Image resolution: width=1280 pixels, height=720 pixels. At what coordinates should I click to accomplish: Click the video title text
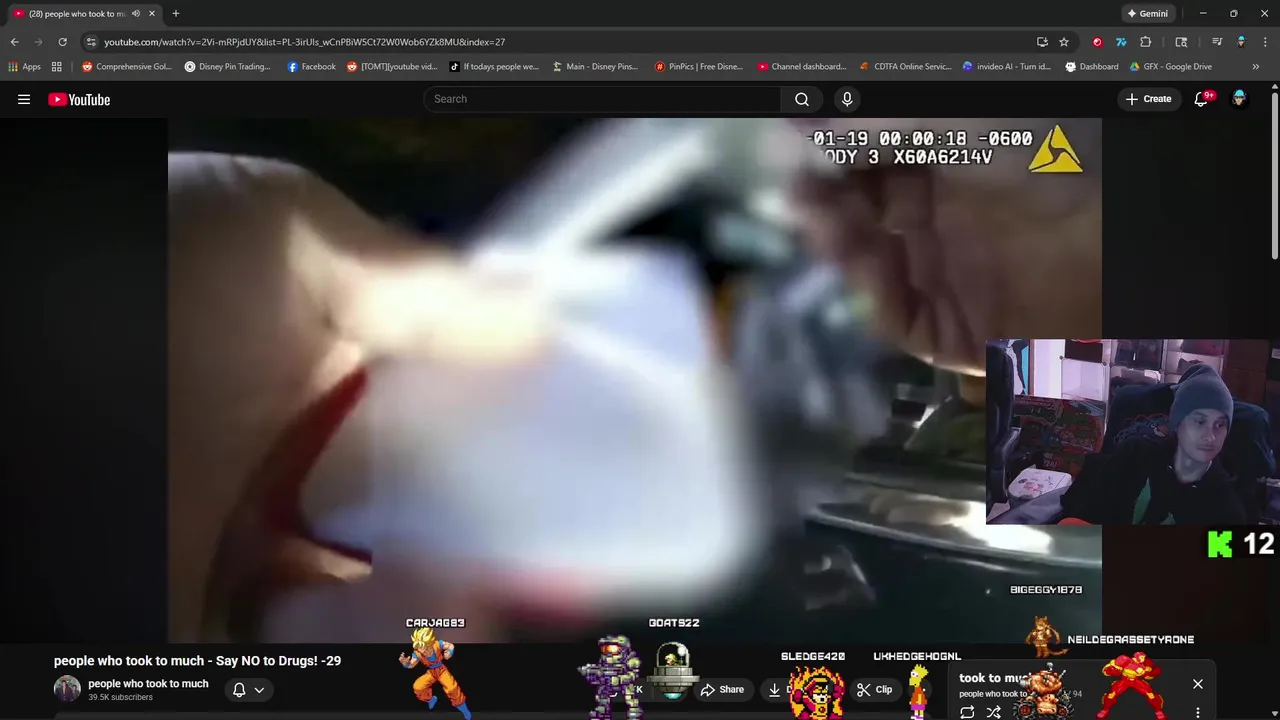[x=197, y=661]
